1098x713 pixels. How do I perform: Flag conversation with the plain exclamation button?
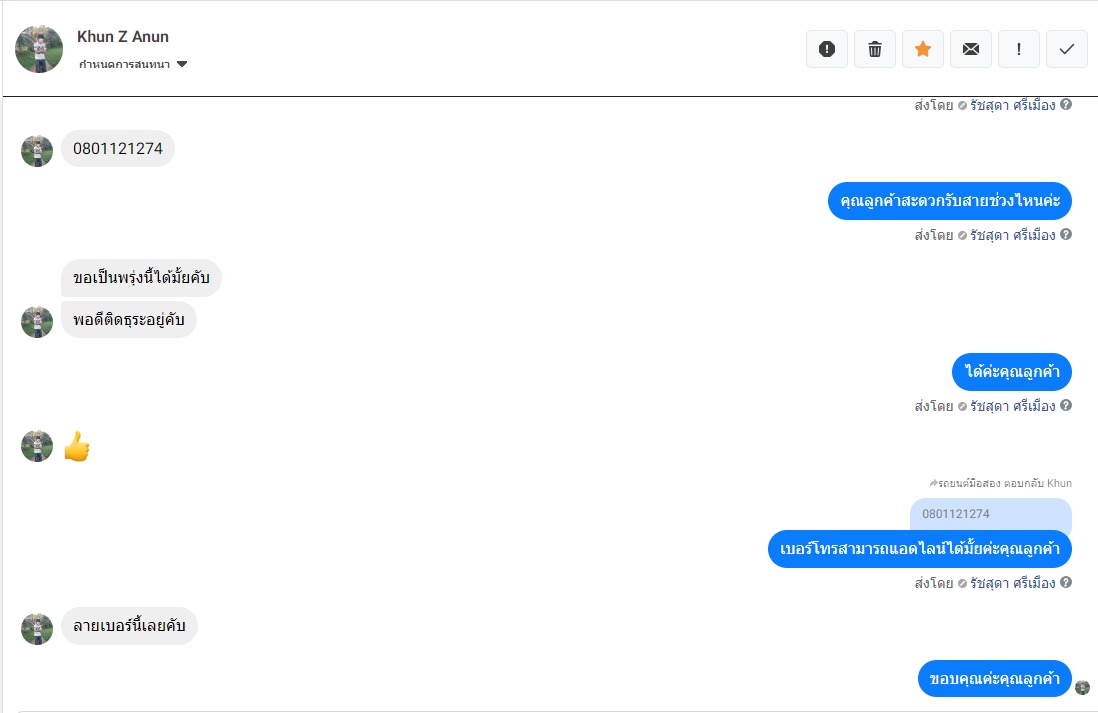tap(1019, 49)
